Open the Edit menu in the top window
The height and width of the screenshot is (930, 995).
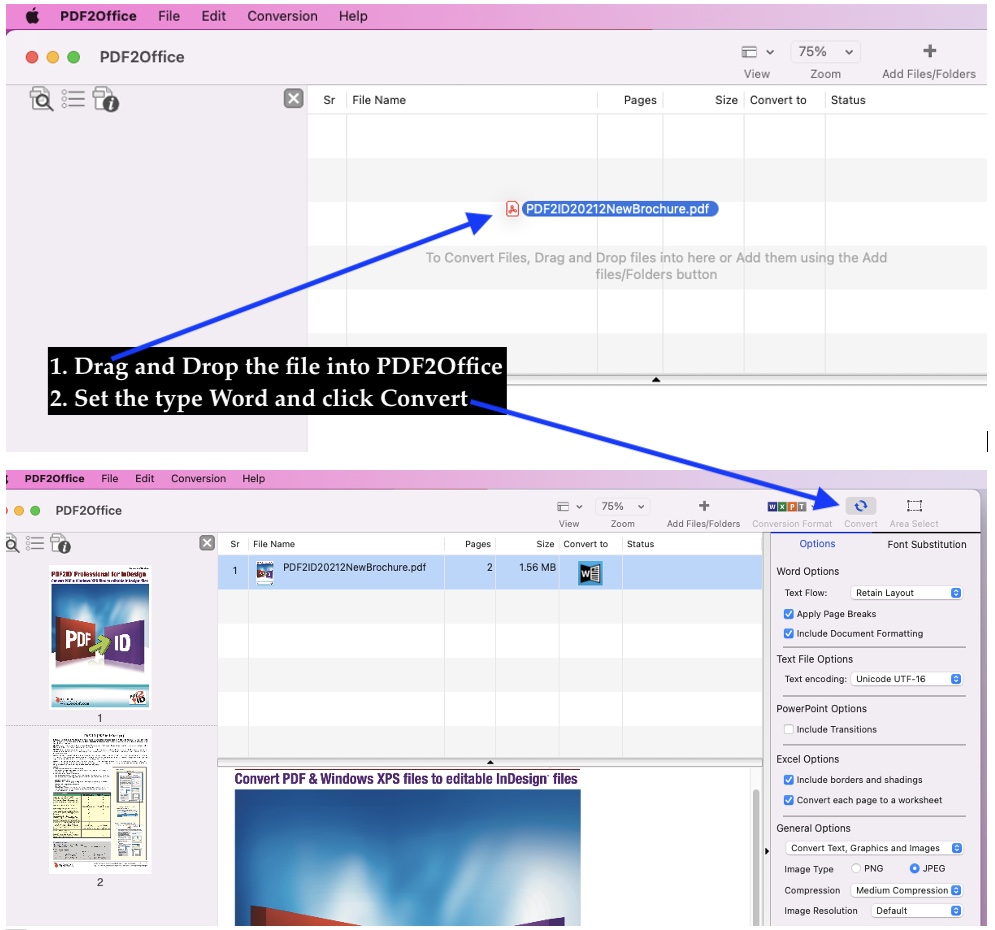tap(213, 16)
